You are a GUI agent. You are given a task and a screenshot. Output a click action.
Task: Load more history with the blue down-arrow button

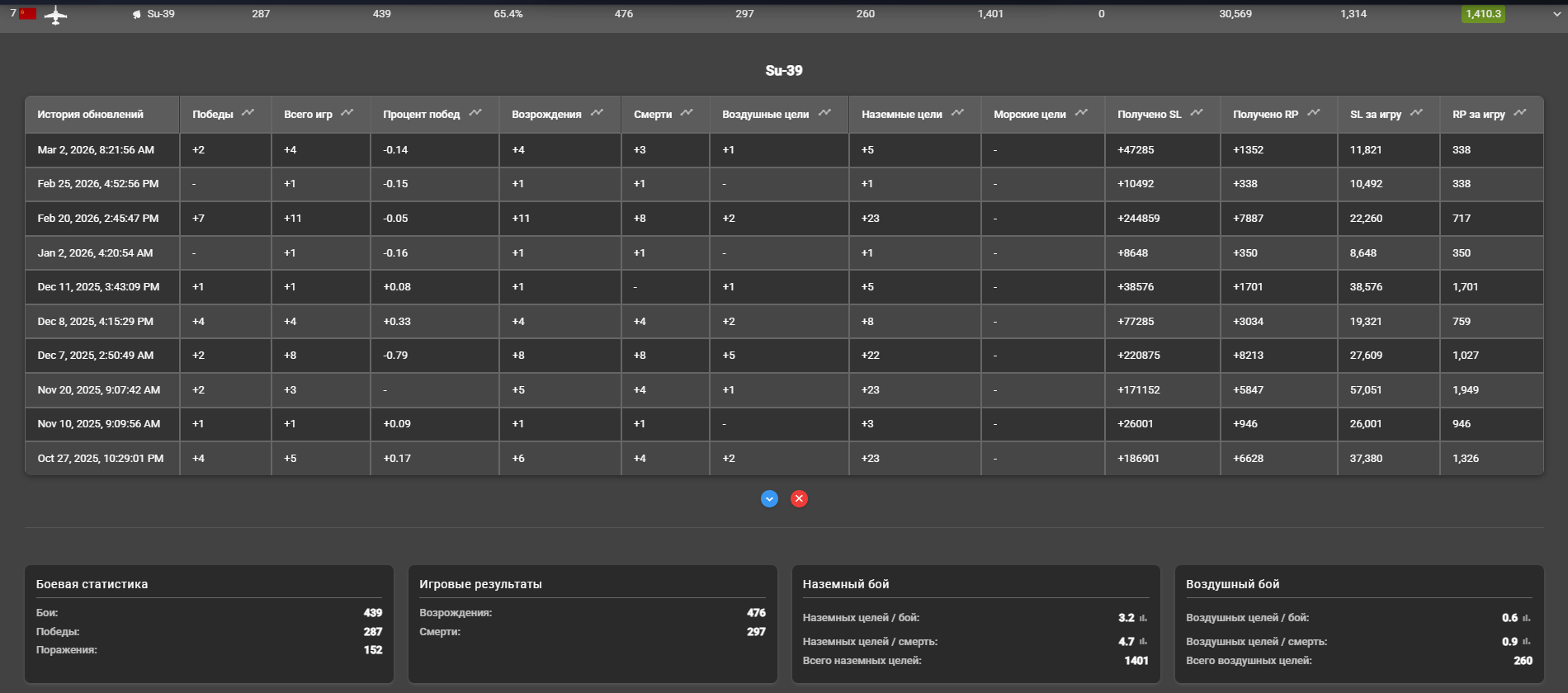(769, 498)
